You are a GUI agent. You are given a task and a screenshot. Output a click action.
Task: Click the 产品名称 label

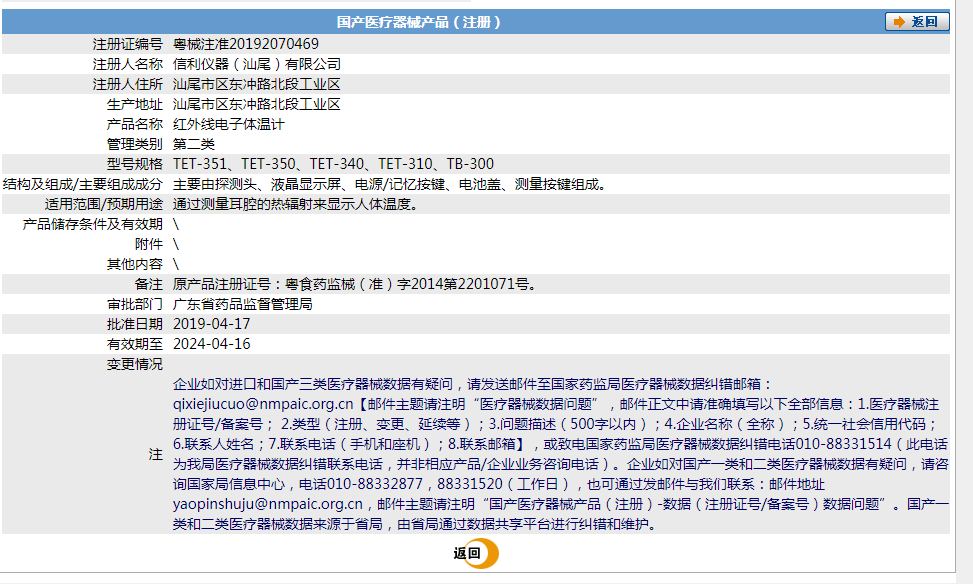[x=135, y=124]
